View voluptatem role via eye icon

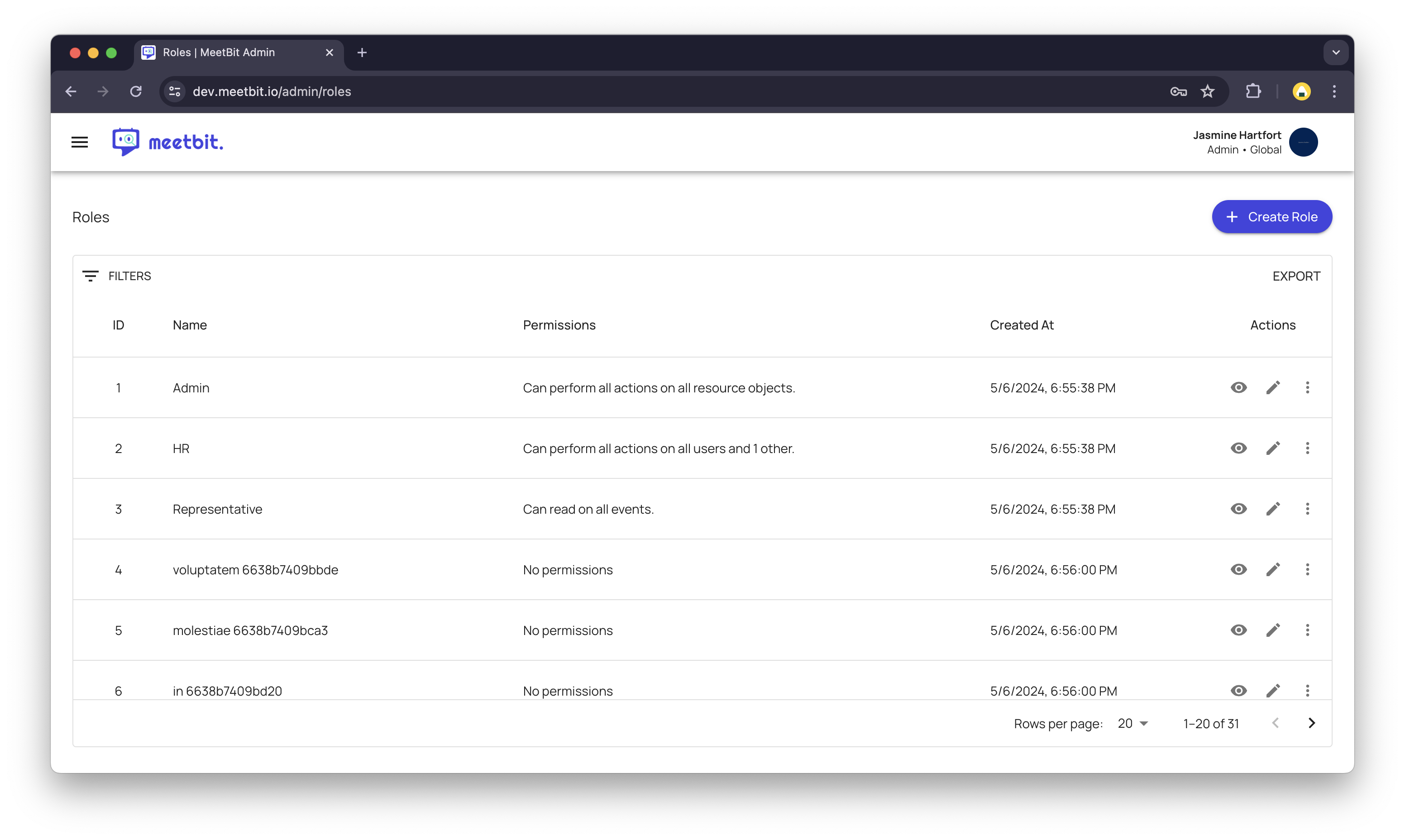point(1238,569)
